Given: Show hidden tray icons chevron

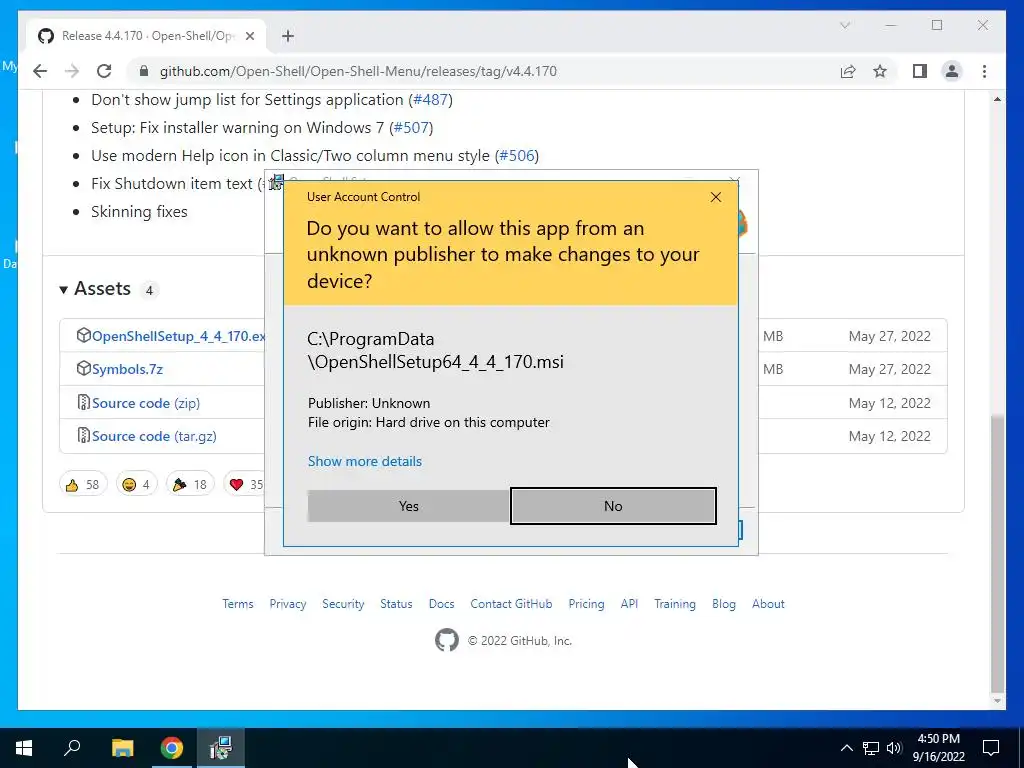Looking at the screenshot, I should tap(846, 748).
